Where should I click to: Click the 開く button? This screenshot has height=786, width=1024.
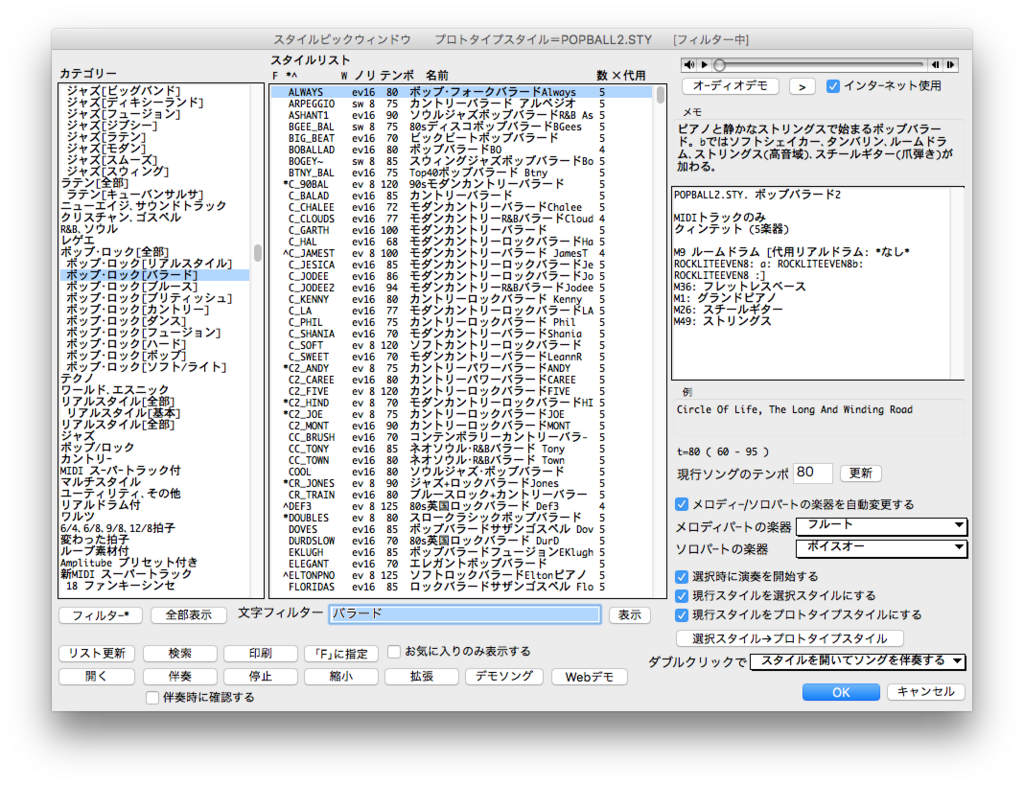click(x=97, y=677)
